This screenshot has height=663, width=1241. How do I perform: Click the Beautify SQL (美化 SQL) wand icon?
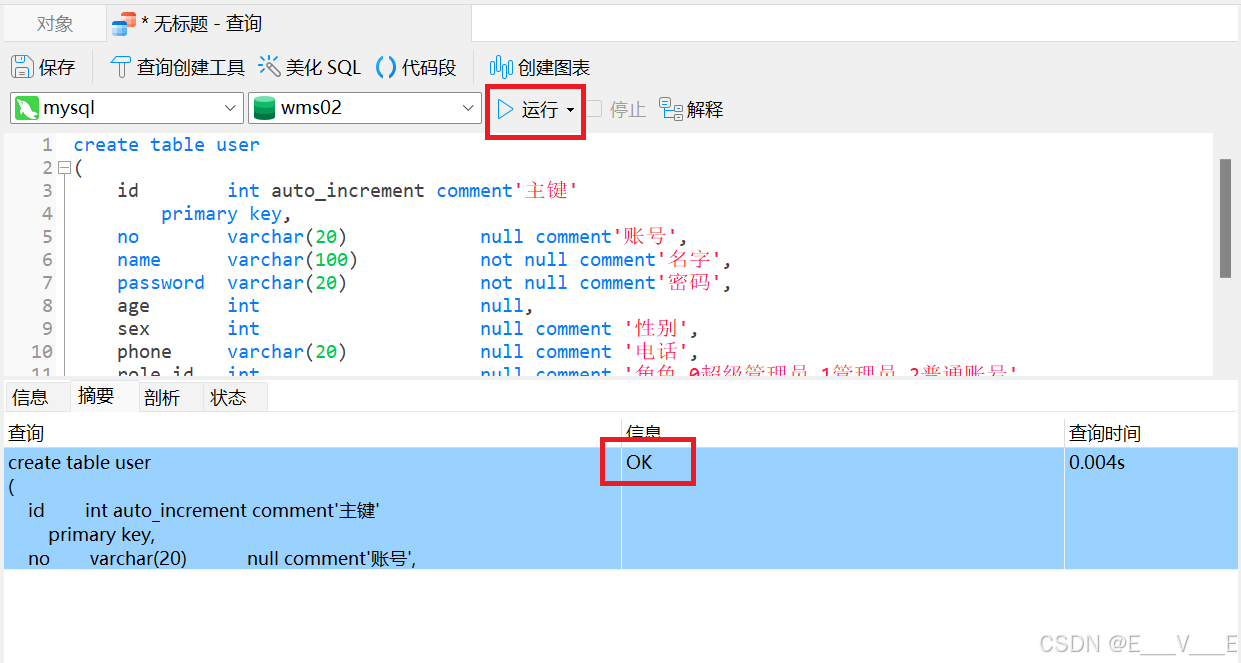[269, 67]
